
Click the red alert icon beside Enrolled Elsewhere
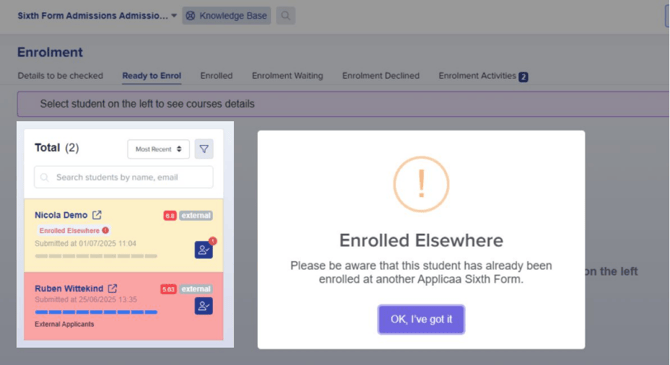(105, 230)
